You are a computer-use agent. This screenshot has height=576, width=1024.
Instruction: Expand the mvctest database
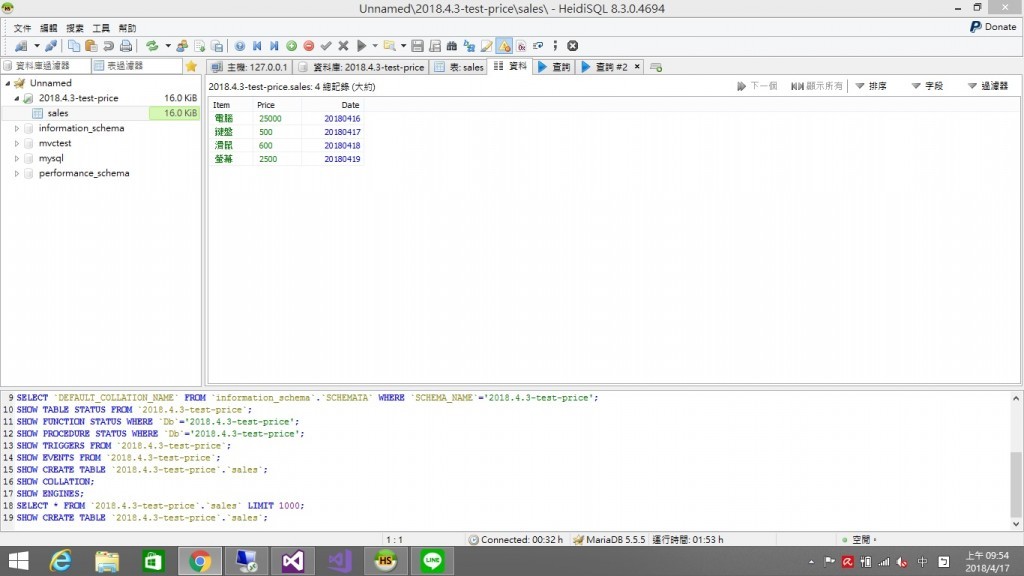tap(17, 143)
